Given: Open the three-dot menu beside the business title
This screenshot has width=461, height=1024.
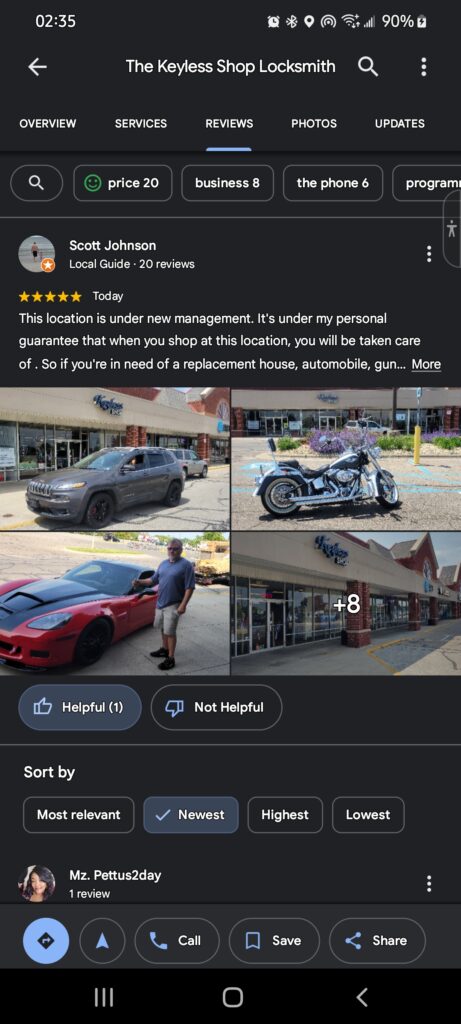Looking at the screenshot, I should click(424, 67).
